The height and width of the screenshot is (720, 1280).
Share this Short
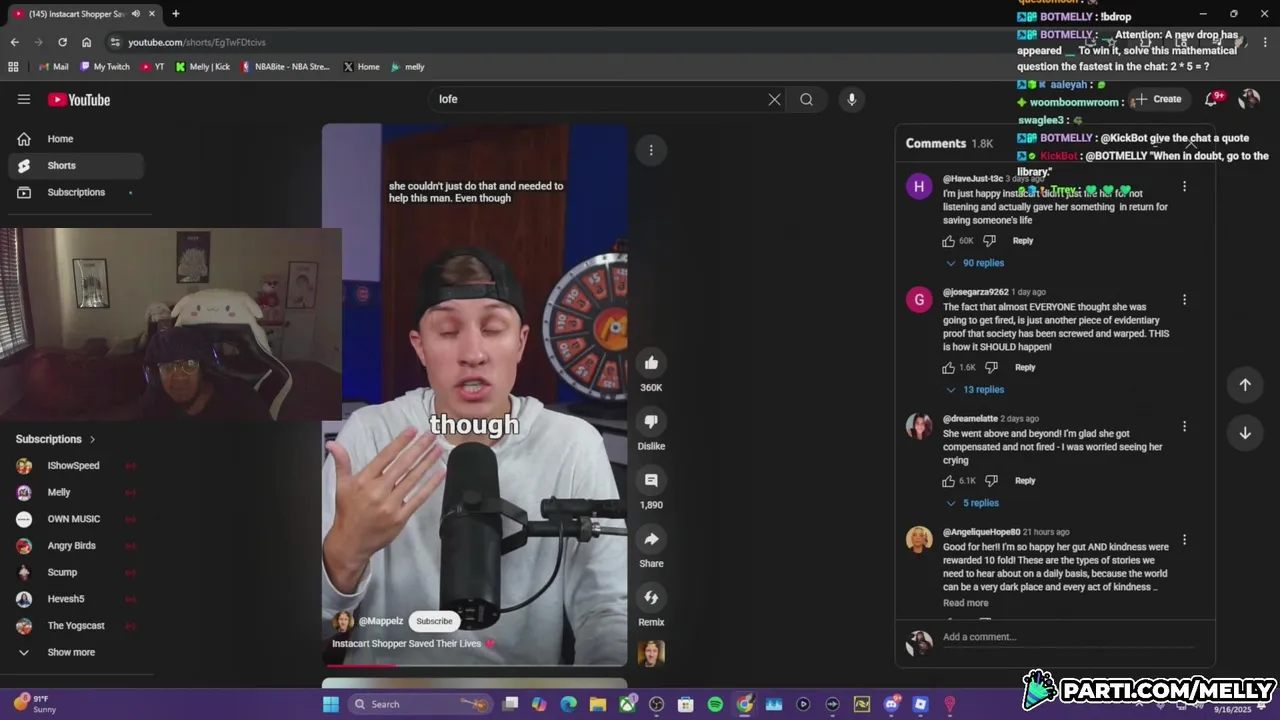coord(651,540)
